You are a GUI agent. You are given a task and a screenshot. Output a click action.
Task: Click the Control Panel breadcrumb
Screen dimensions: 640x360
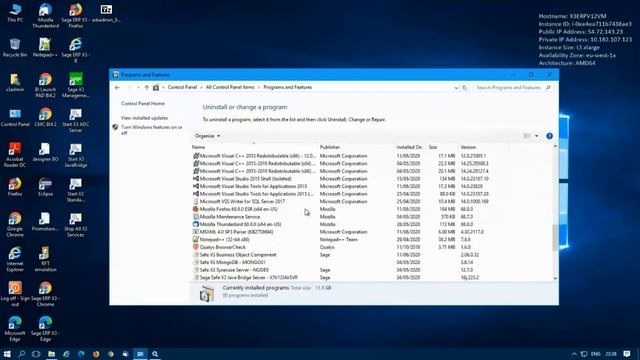[182, 87]
